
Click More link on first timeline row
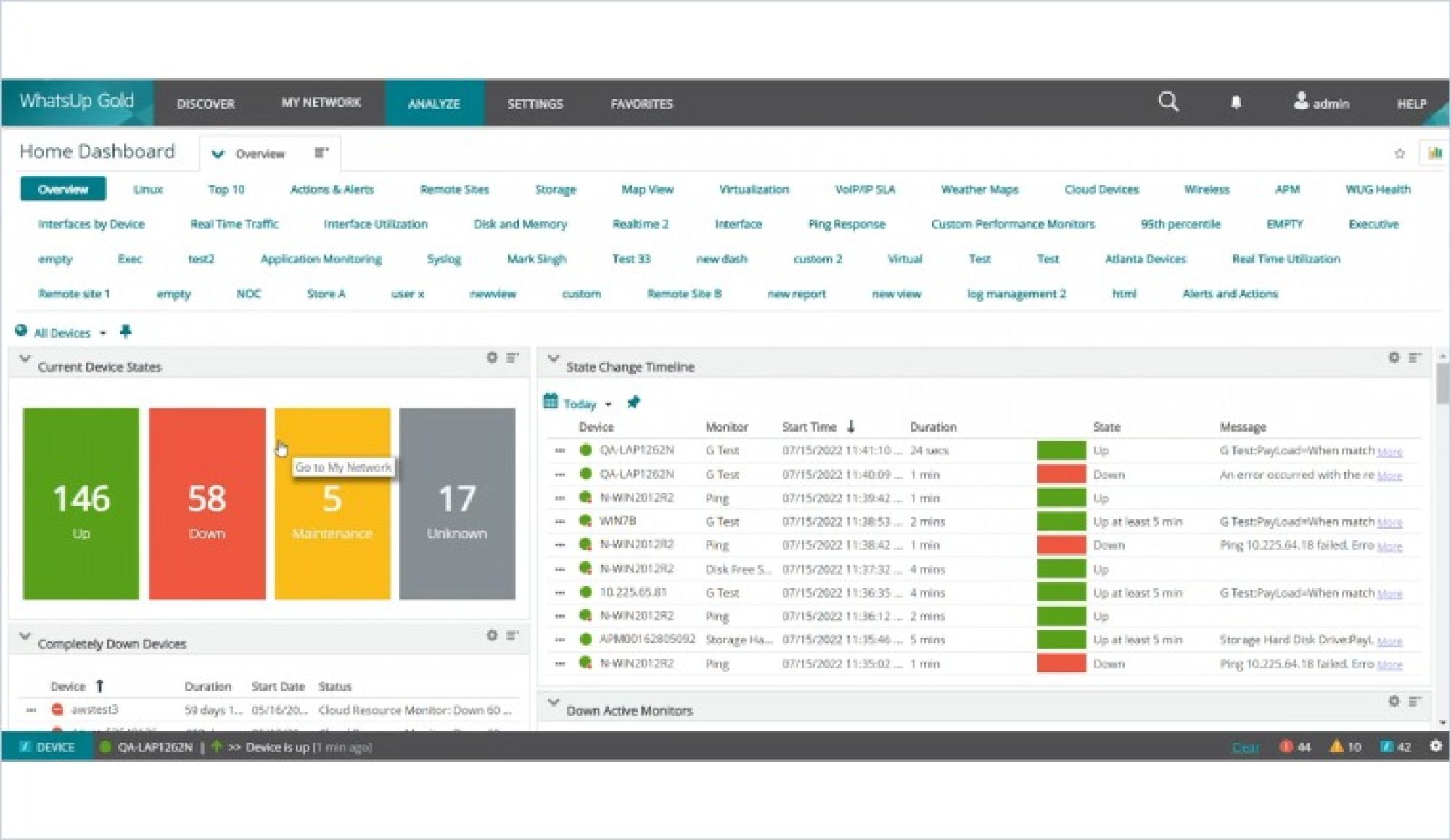click(1389, 452)
